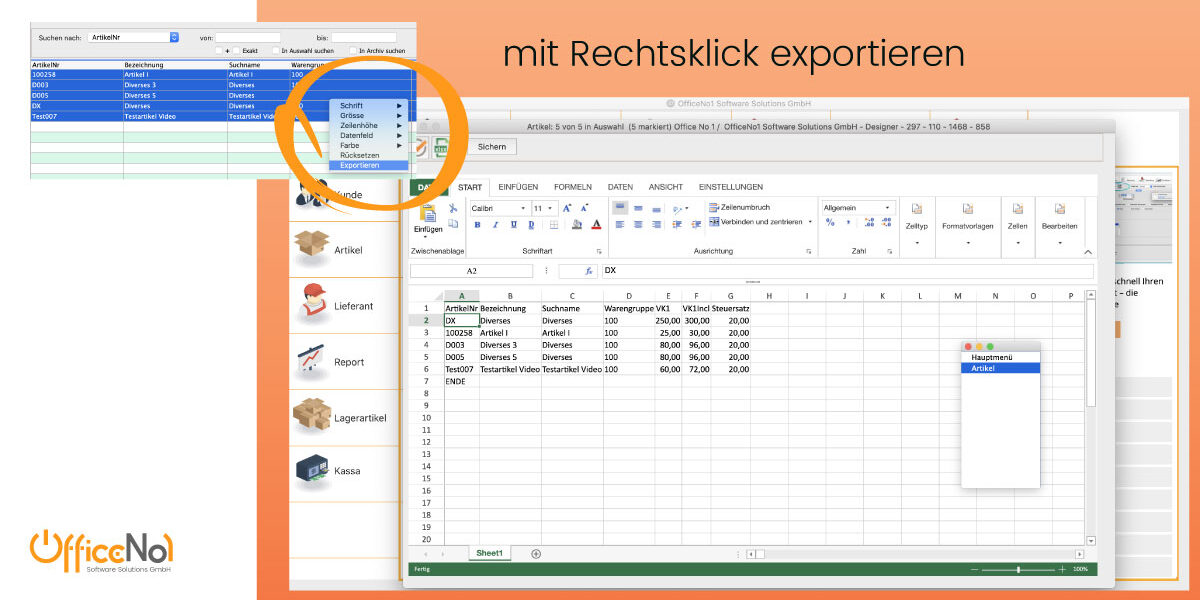Open the Report module in sidebar
Screen dimensions: 1200x600
347,361
